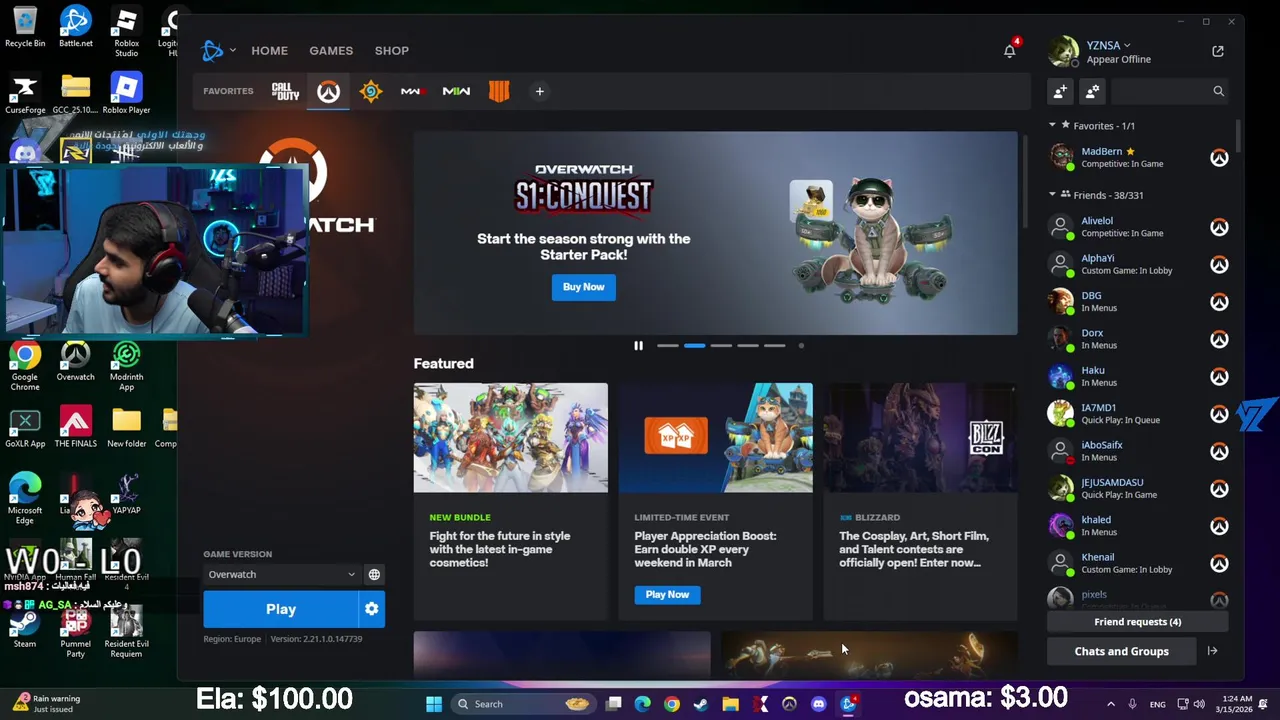Screen dimensions: 1280x720
Task: Select friend IA7MD1
Action: (1138, 413)
